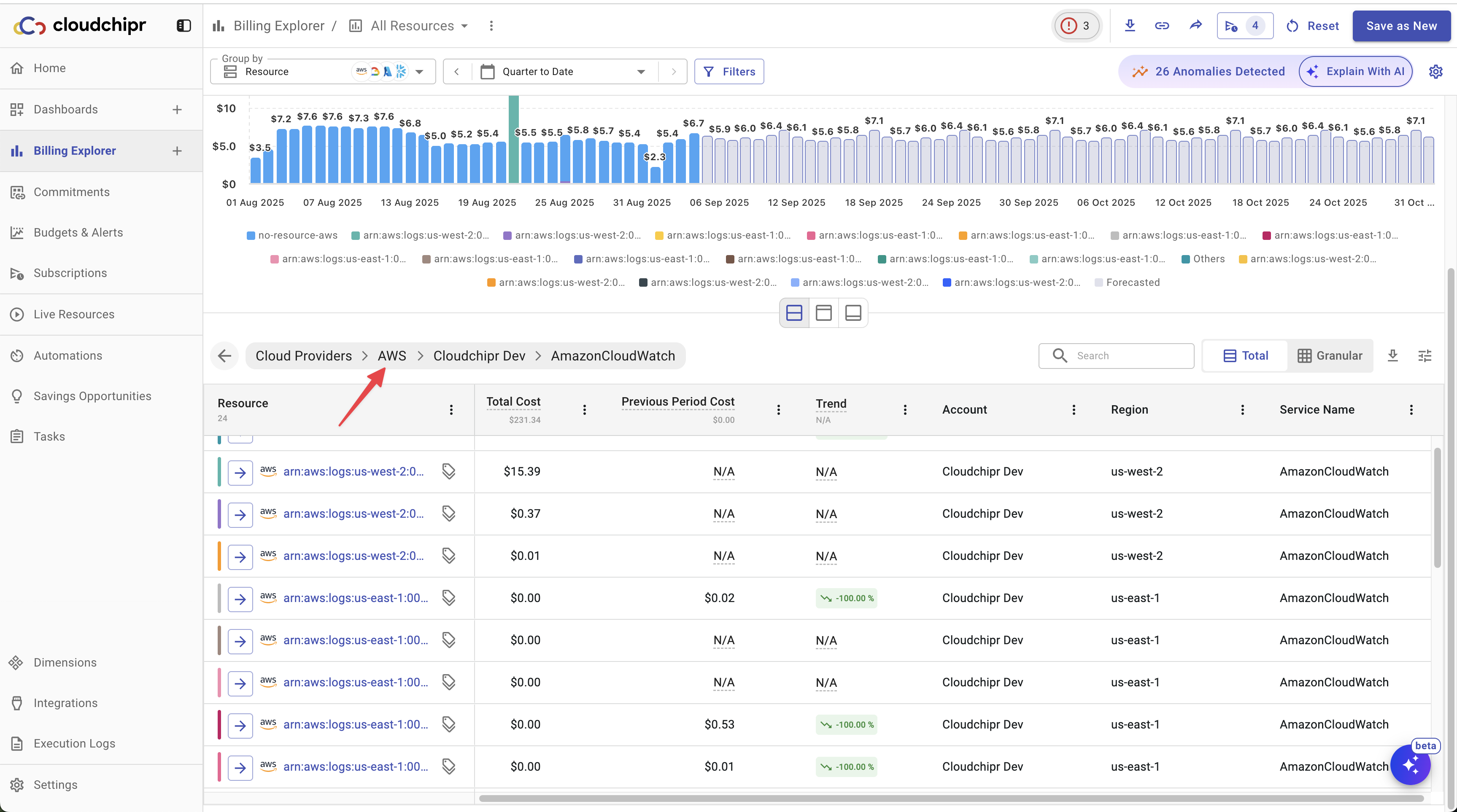Drill into the $0.53 previous cost row
Viewport: 1457px width, 812px height.
[x=240, y=726]
